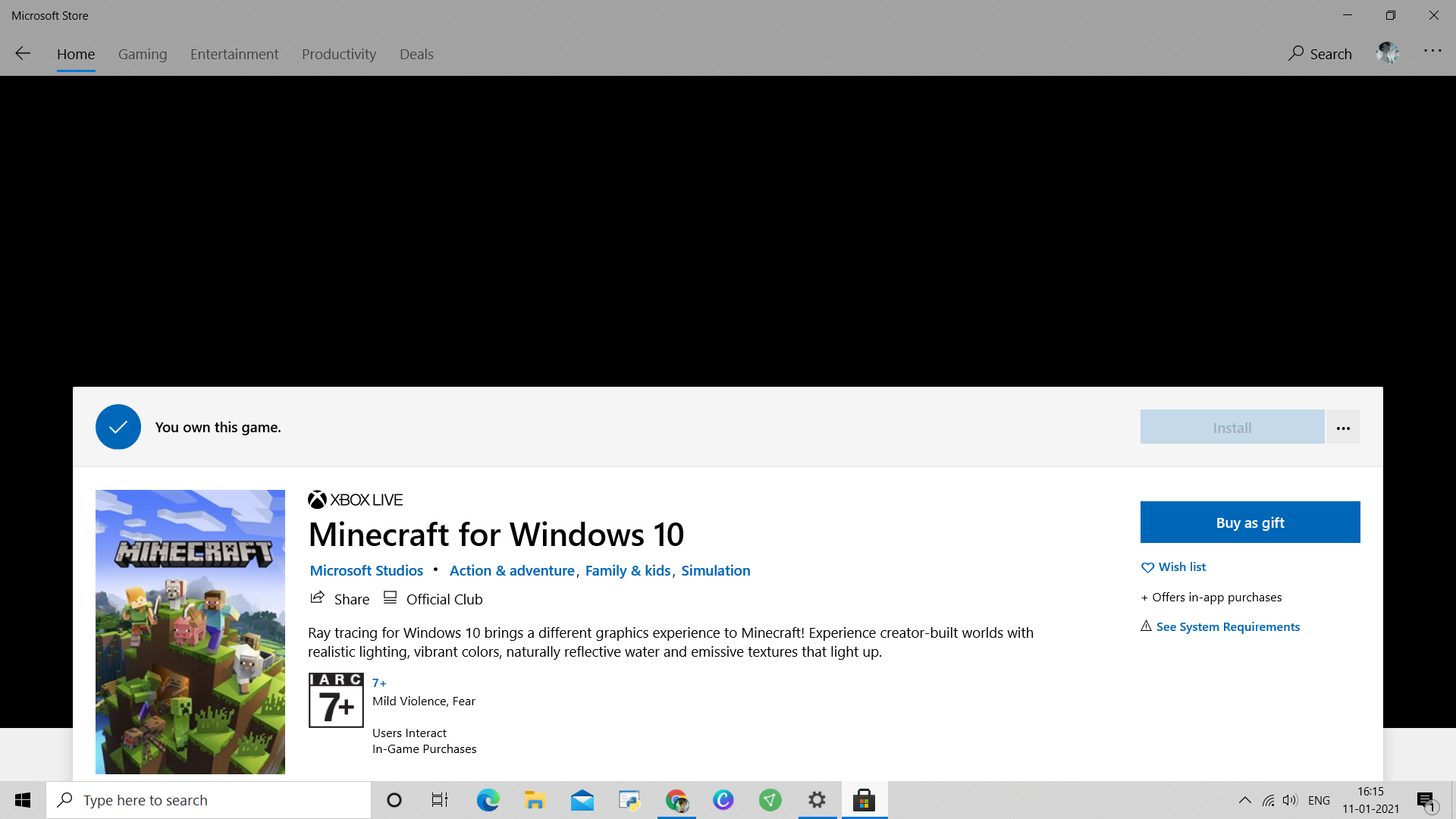
Task: Click text 'Mild Violence, Fear'
Action: pyautogui.click(x=424, y=701)
